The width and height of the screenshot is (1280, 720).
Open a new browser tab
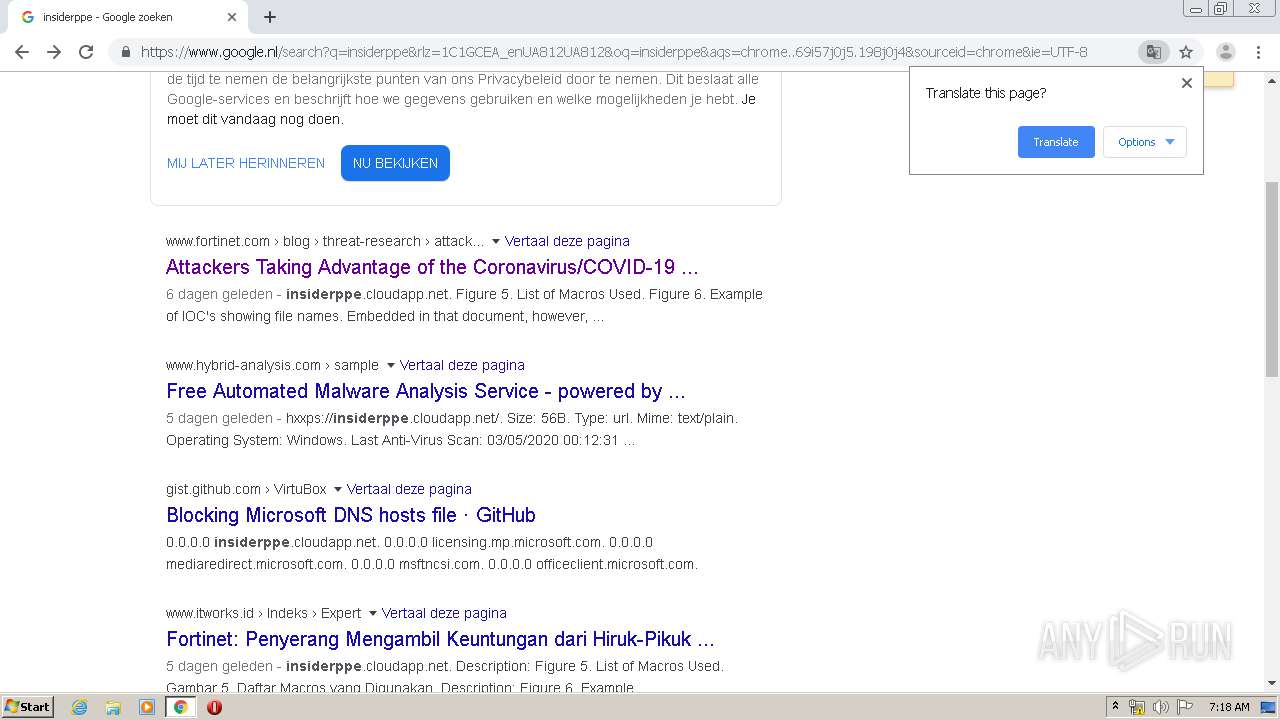point(270,17)
